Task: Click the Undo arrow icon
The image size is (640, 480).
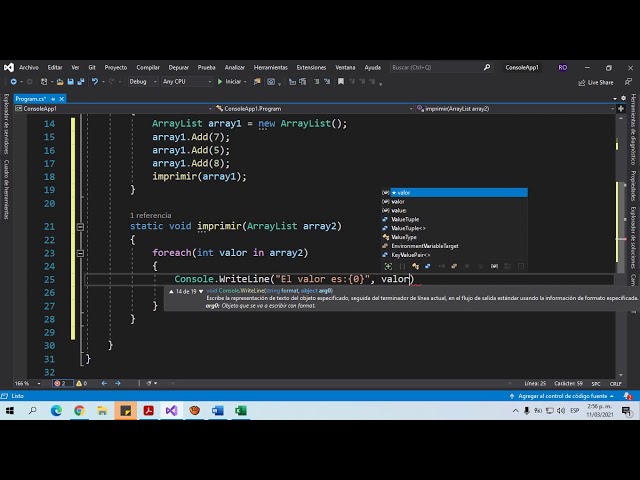Action: point(95,82)
